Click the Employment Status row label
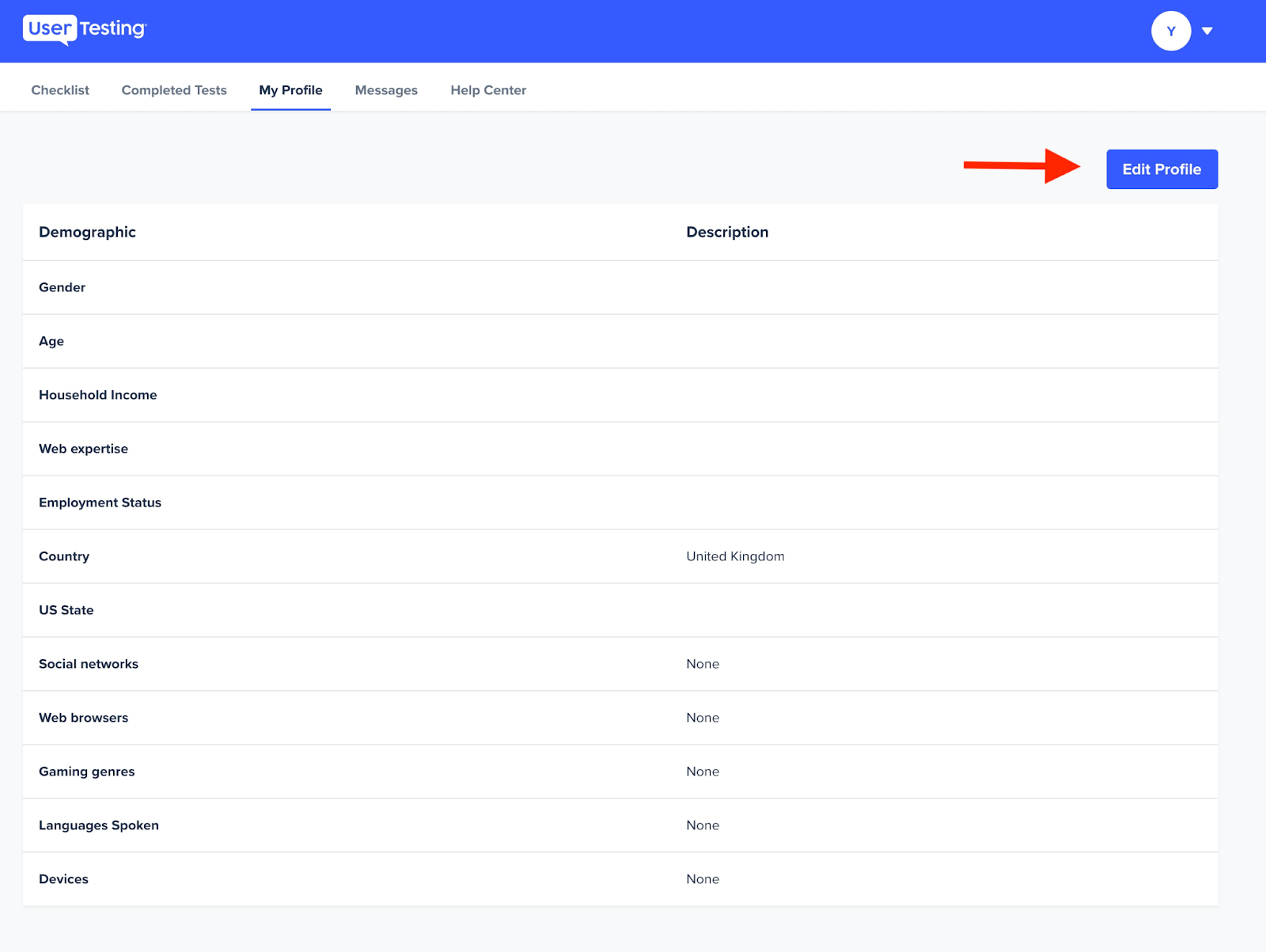This screenshot has width=1266, height=952. pos(100,503)
